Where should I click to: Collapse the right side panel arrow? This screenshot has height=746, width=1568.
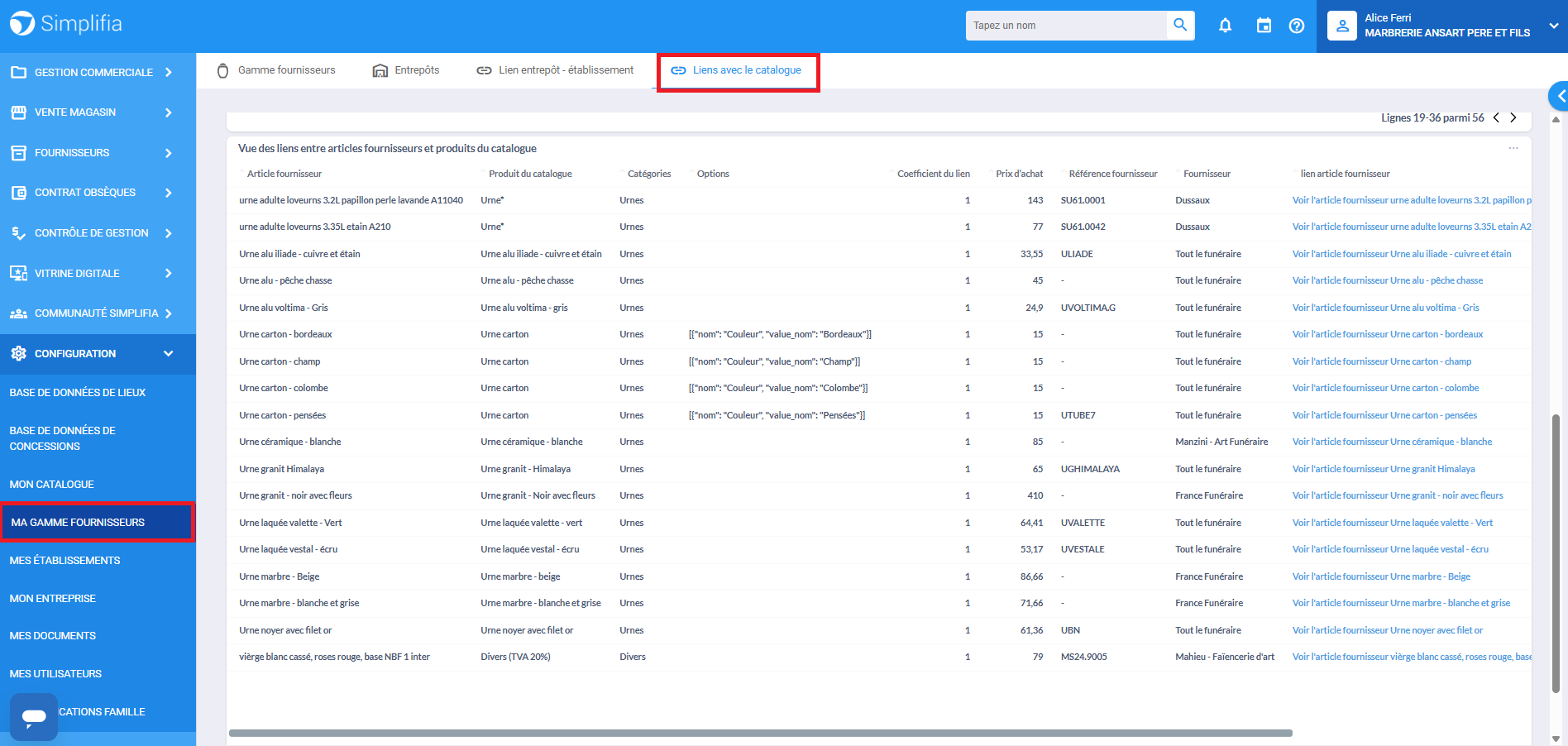1559,96
